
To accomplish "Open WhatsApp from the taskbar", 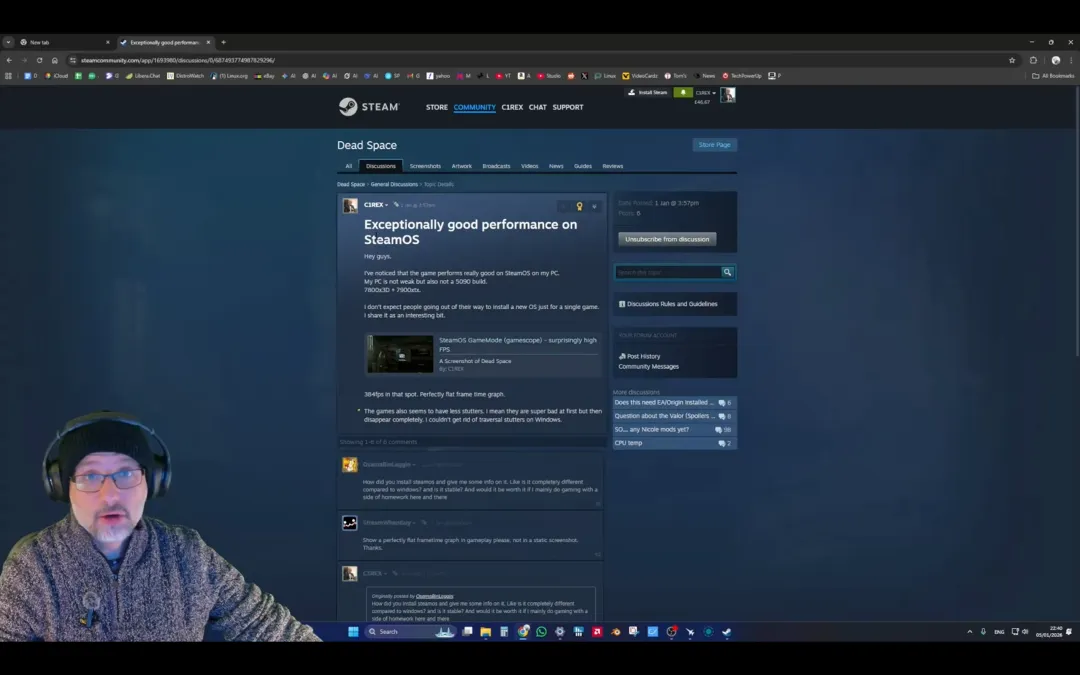I will pyautogui.click(x=541, y=632).
